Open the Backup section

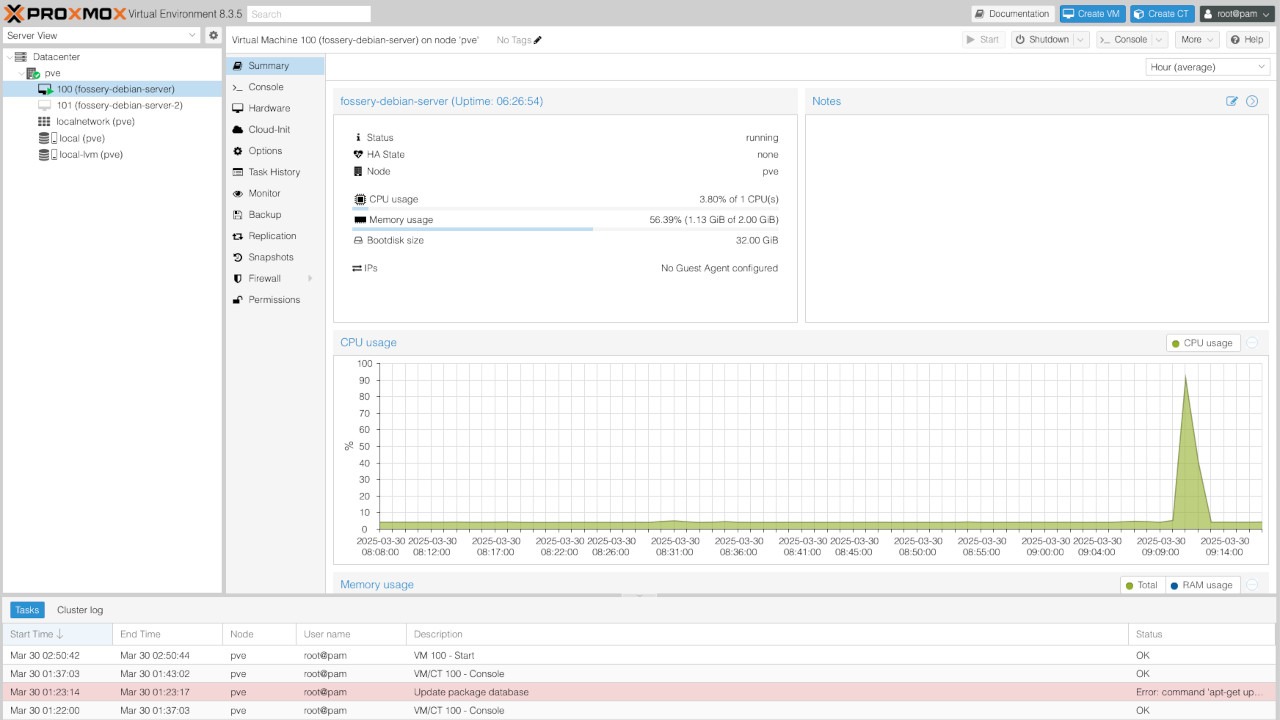(275, 215)
